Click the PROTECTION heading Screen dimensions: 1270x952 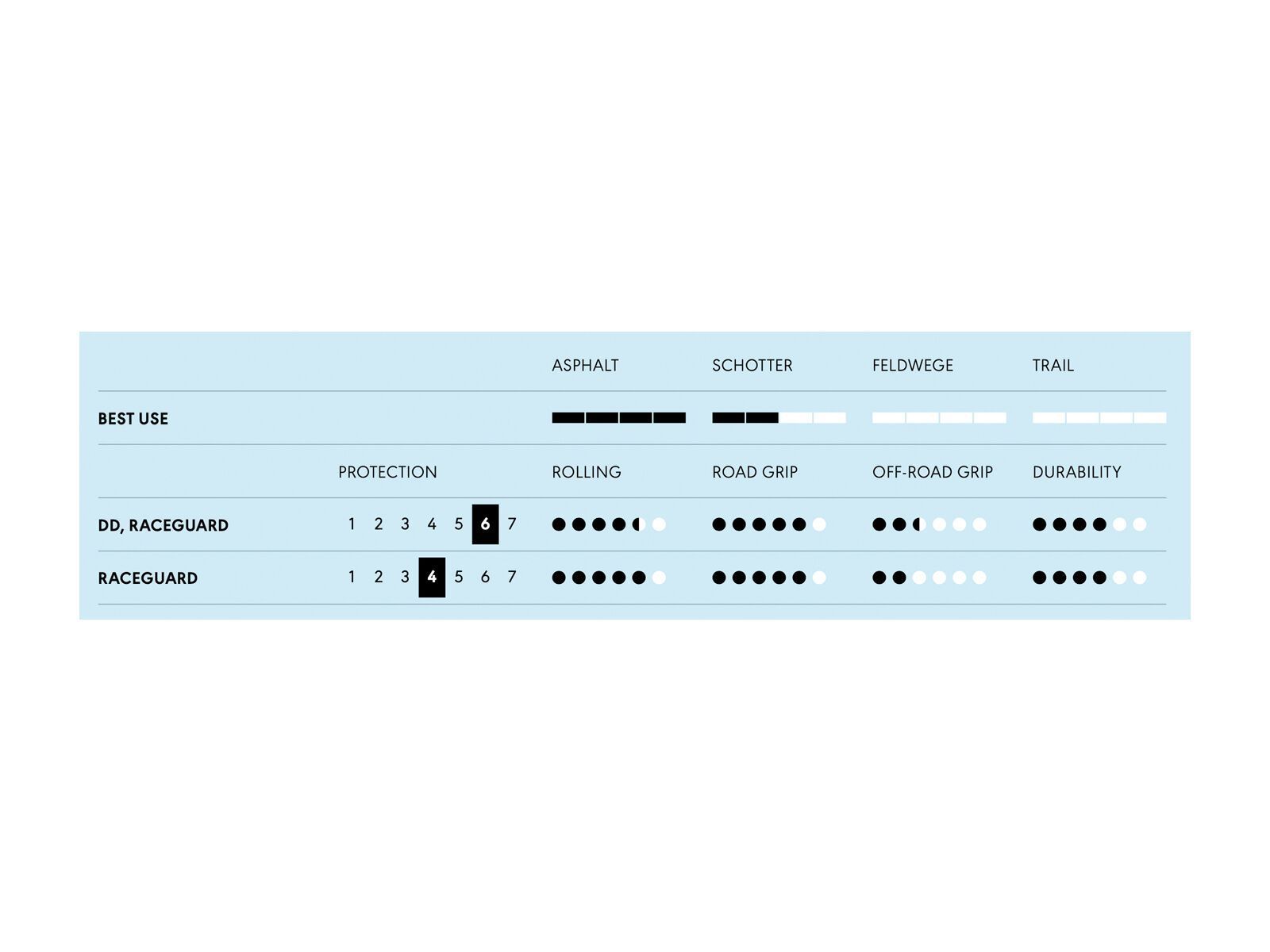click(387, 472)
